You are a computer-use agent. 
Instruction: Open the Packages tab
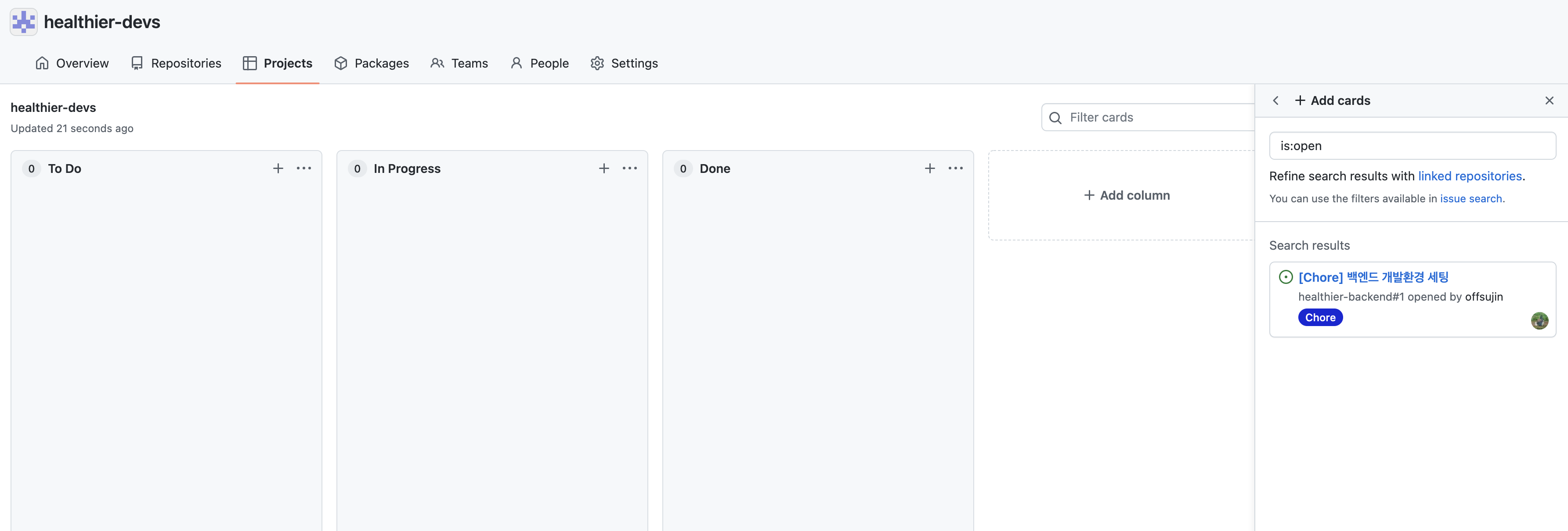pyautogui.click(x=371, y=63)
